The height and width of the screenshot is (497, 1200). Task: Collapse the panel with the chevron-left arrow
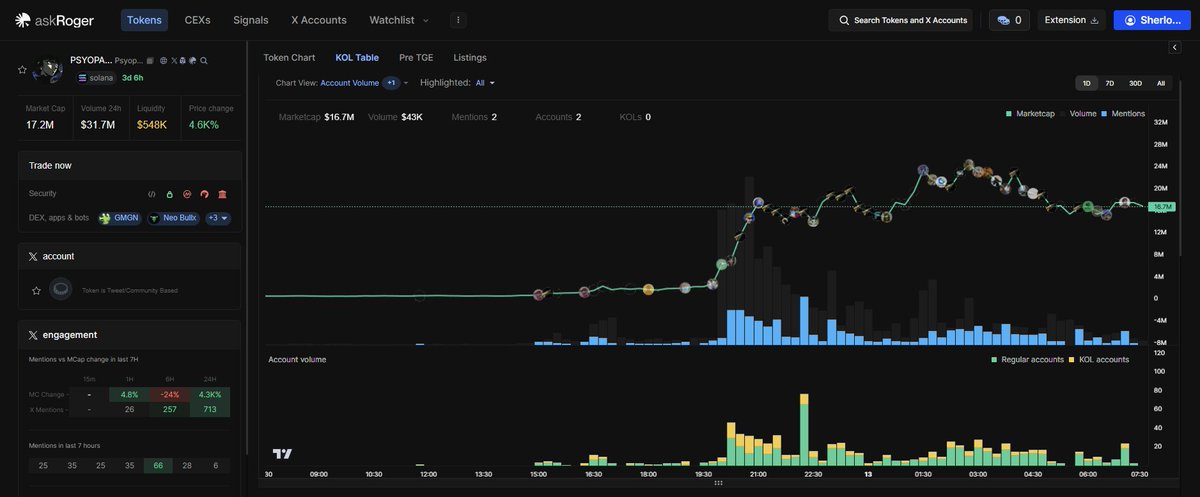1174,47
